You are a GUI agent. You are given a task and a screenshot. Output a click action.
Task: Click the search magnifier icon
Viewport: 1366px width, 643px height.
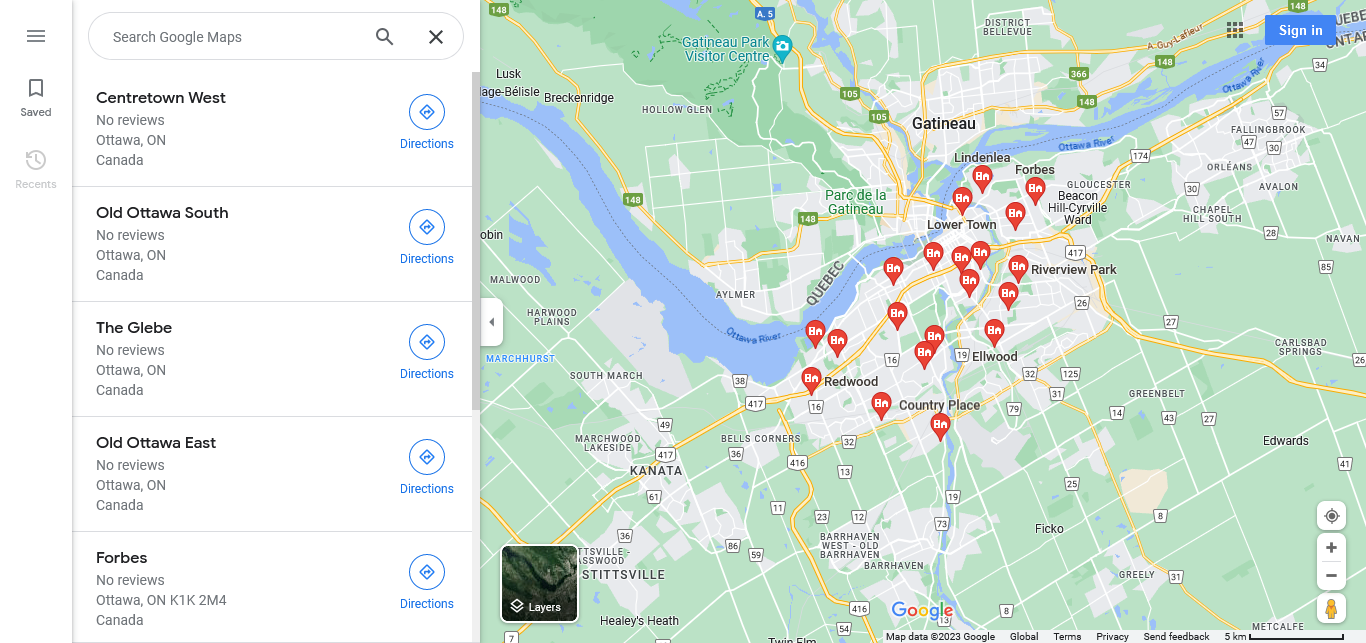click(385, 37)
